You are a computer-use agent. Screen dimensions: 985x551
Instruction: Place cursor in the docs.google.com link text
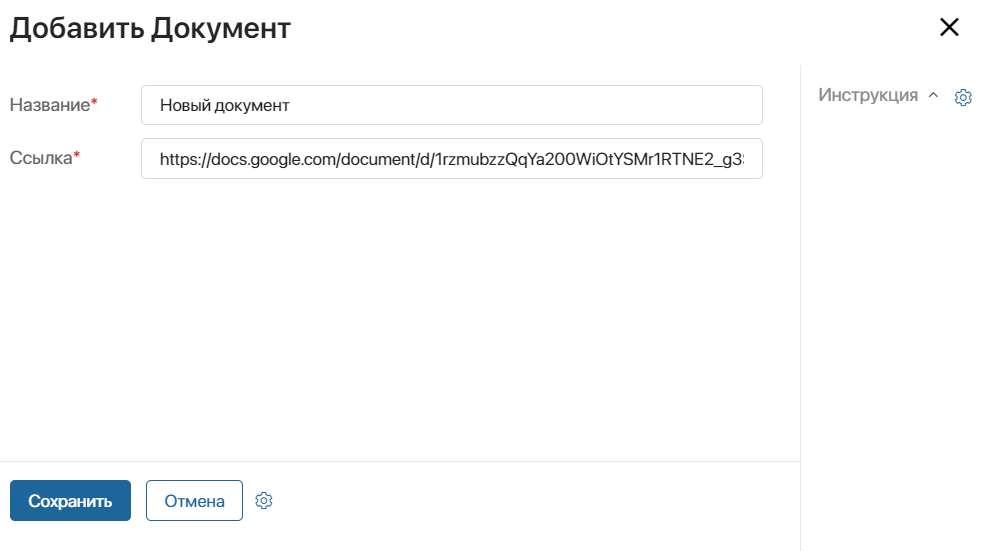pos(452,160)
